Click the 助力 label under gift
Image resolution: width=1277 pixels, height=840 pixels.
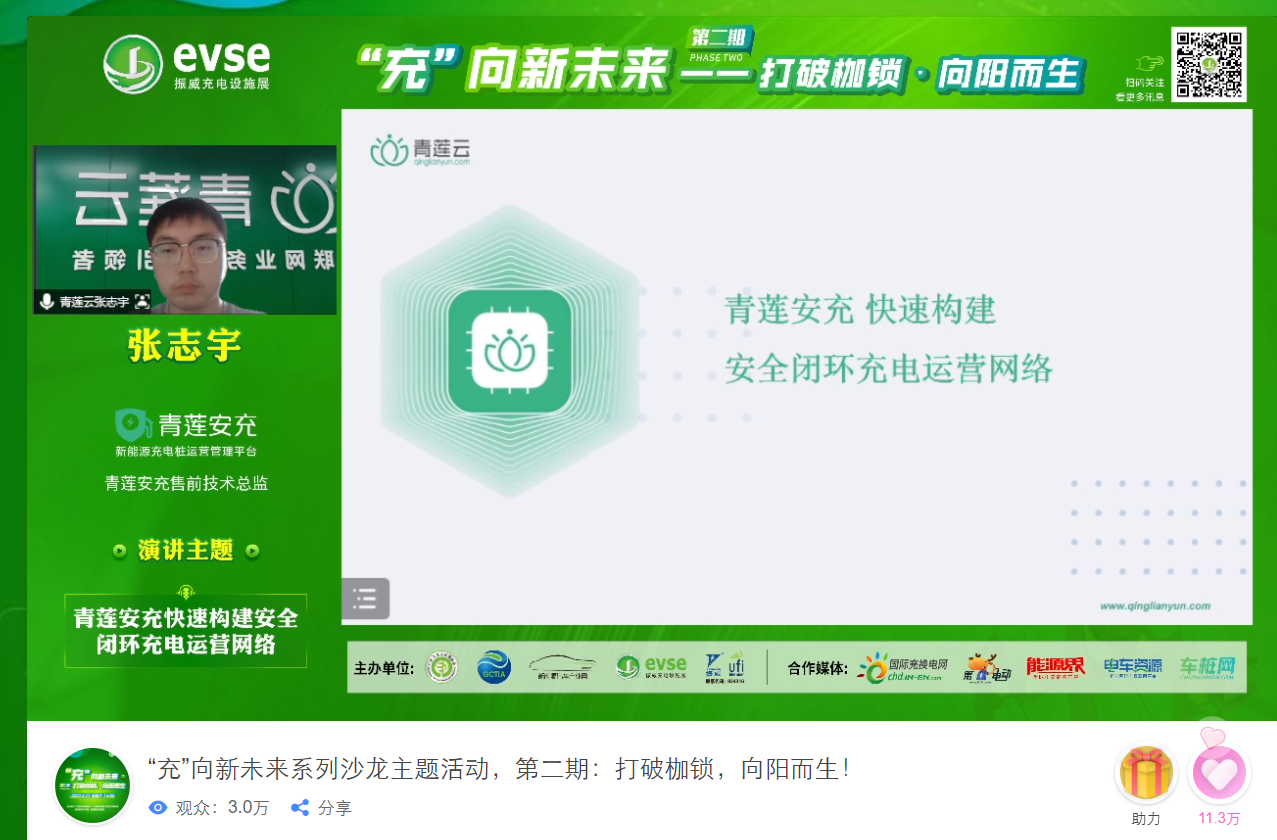click(1146, 818)
